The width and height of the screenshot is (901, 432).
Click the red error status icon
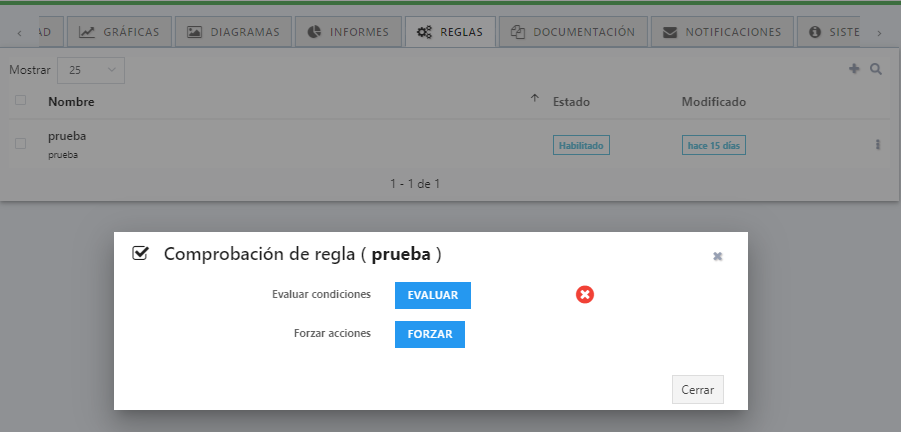[x=585, y=295]
